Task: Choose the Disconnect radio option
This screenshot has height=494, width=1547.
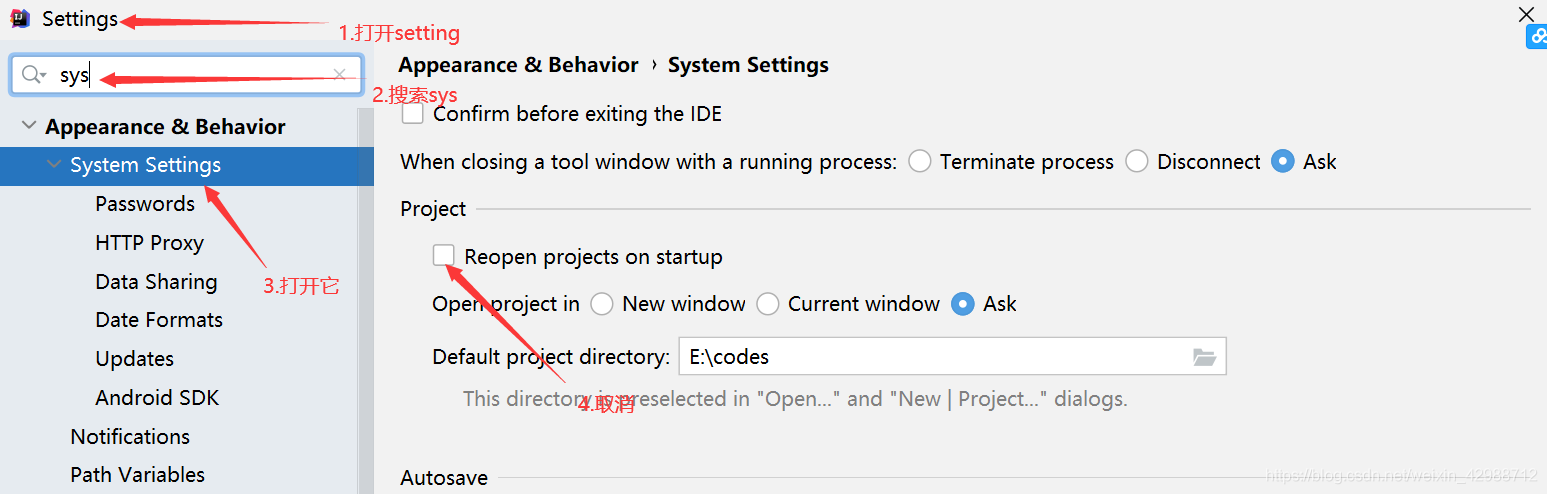Action: tap(1137, 162)
